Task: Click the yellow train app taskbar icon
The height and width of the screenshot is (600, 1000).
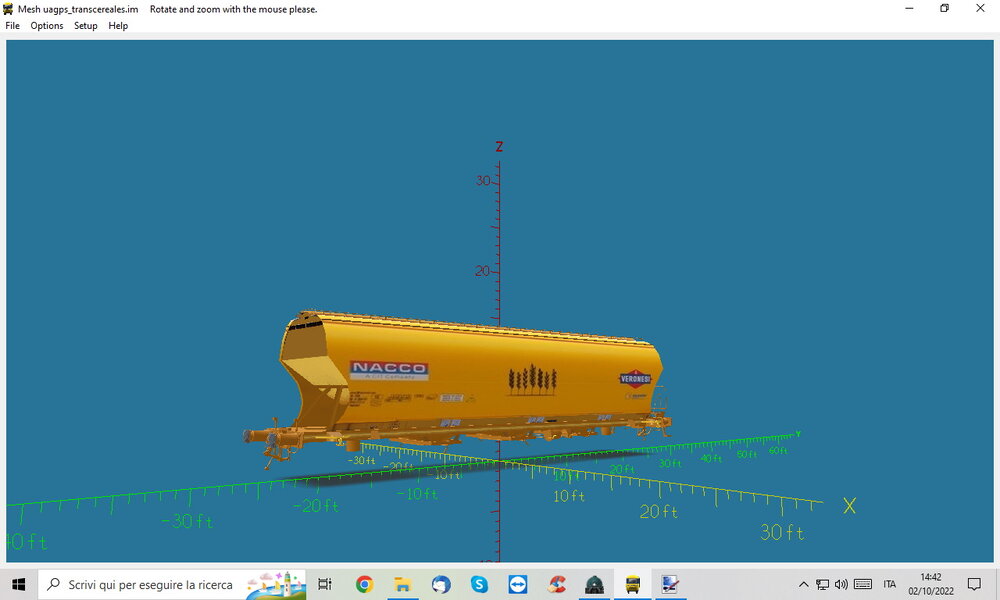Action: click(633, 584)
